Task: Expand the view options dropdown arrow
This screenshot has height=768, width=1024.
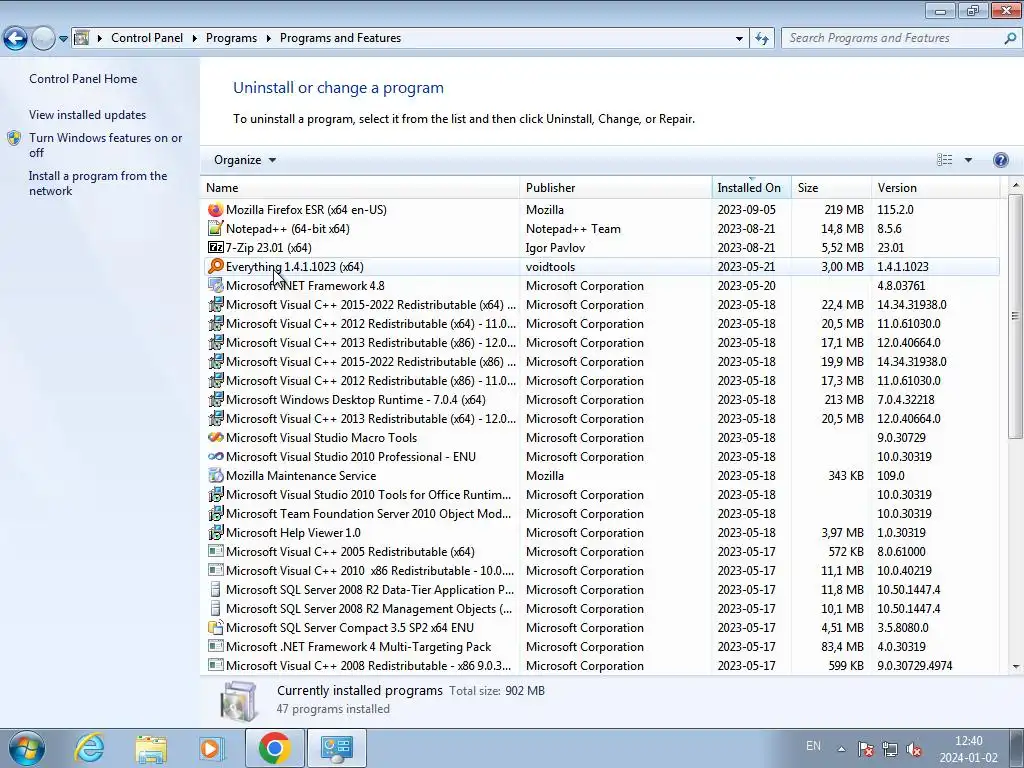Action: (968, 160)
